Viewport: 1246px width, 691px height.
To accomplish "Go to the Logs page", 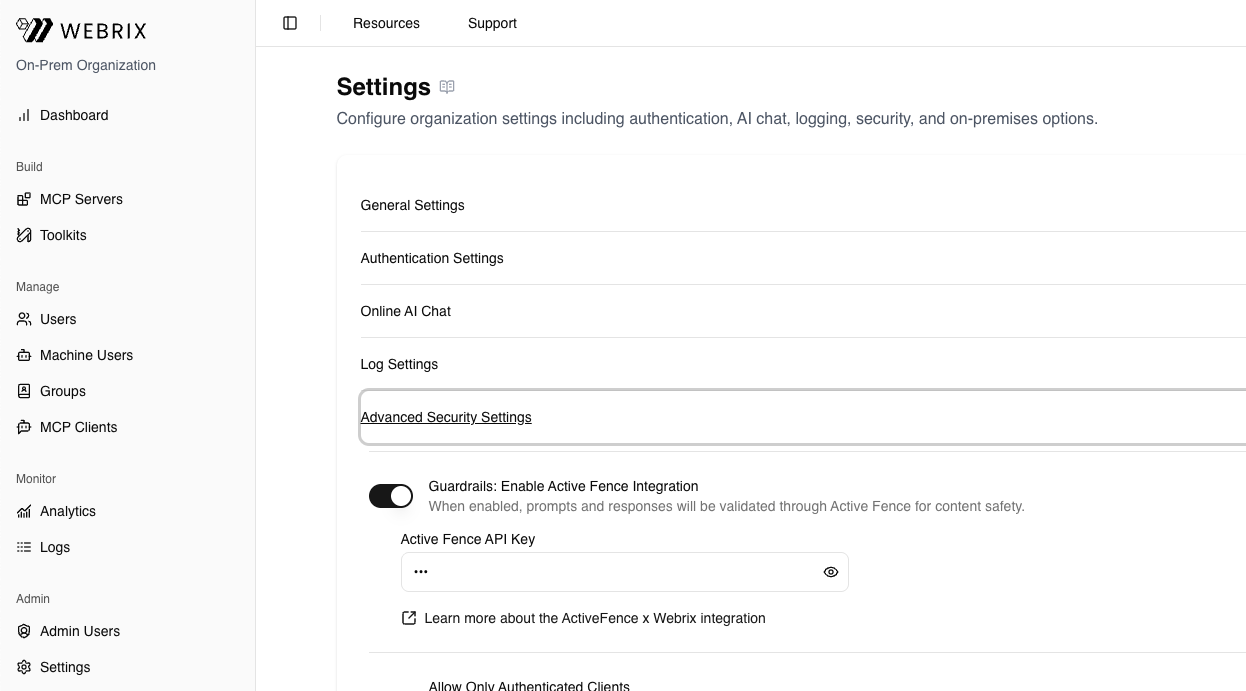I will [x=54, y=547].
